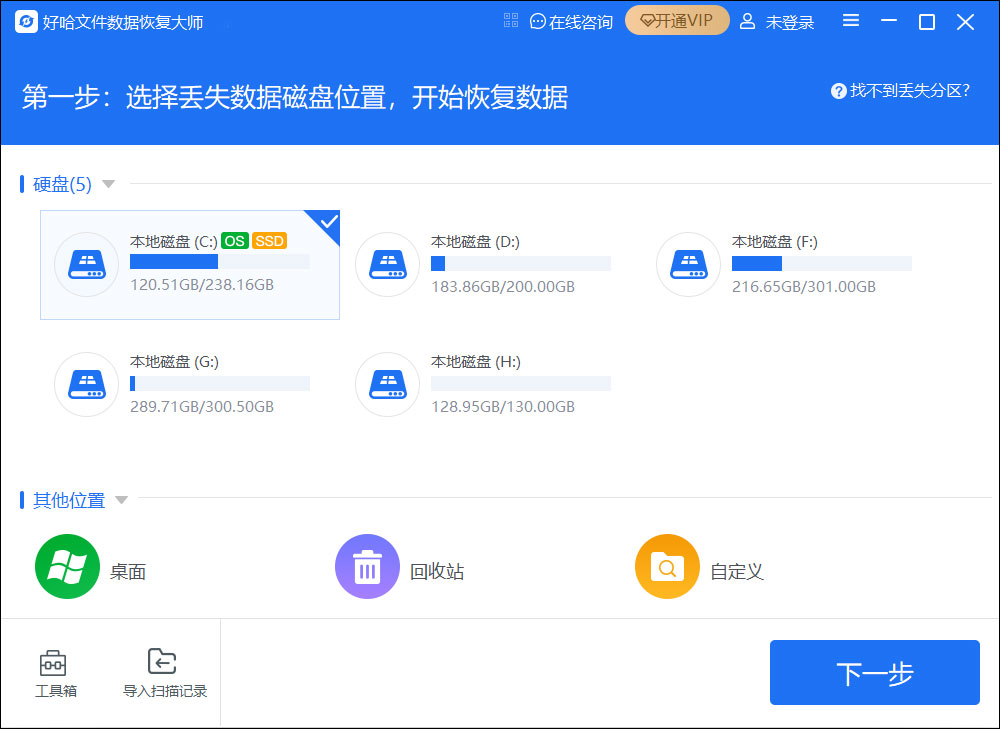Open the online consultation chat icon

pos(538,22)
